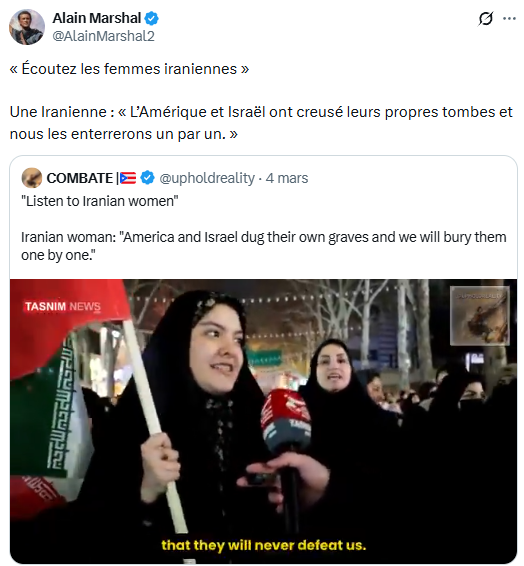Click Alain Marshal's blue verified badge
Viewport: 524px width, 566px height.
pyautogui.click(x=152, y=18)
